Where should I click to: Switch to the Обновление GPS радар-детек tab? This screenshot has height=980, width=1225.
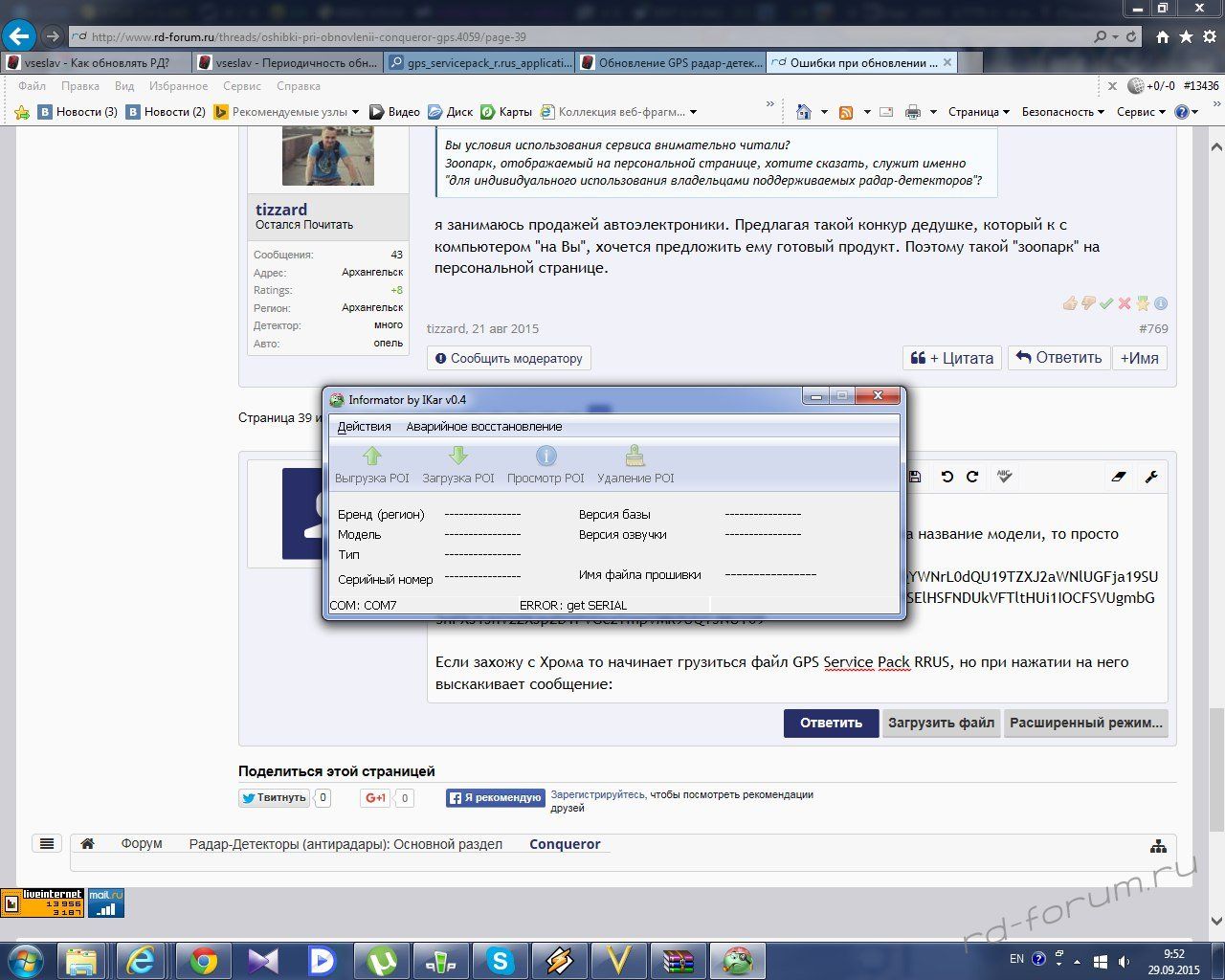[x=672, y=63]
